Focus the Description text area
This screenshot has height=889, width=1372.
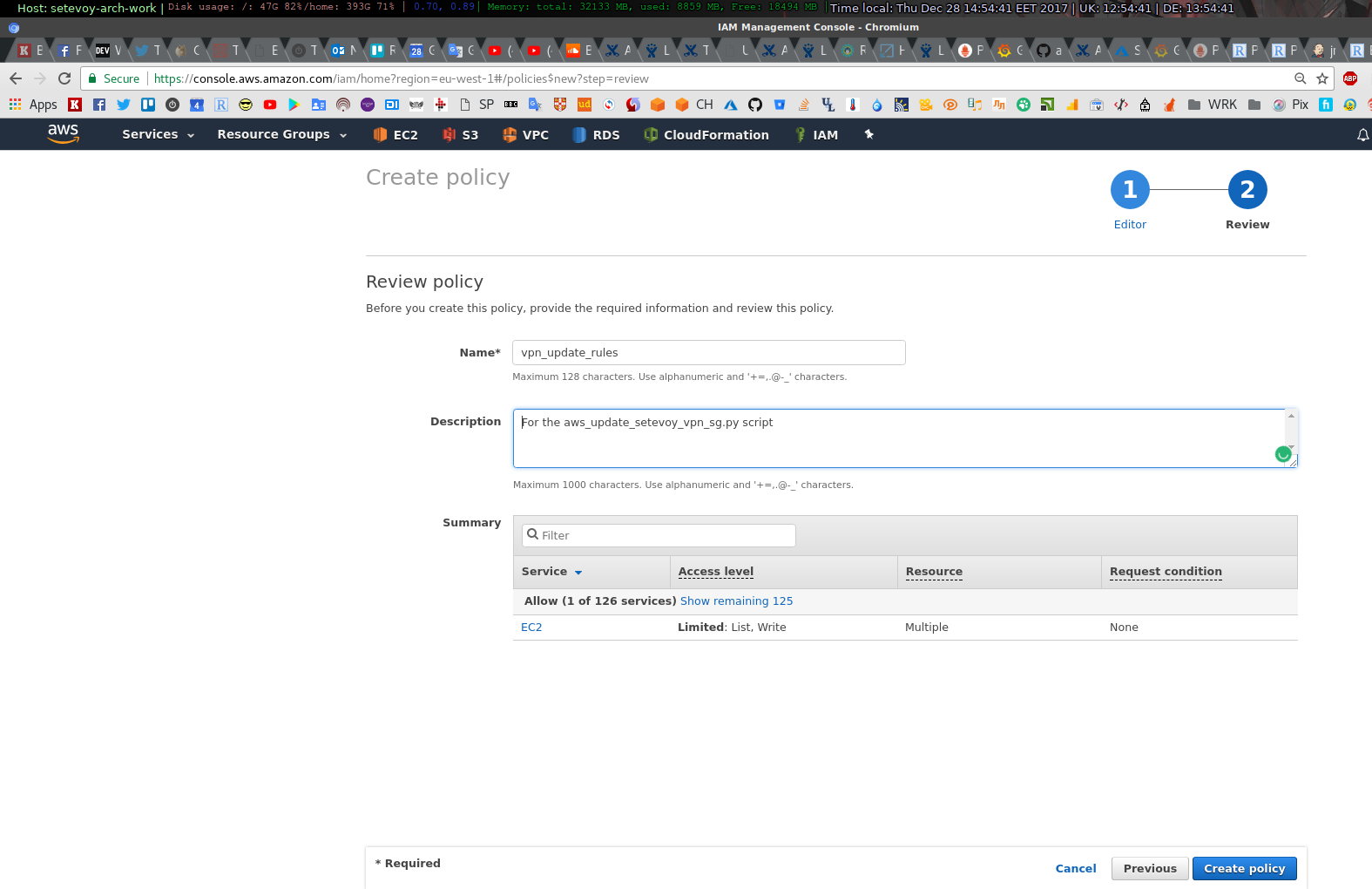(905, 438)
